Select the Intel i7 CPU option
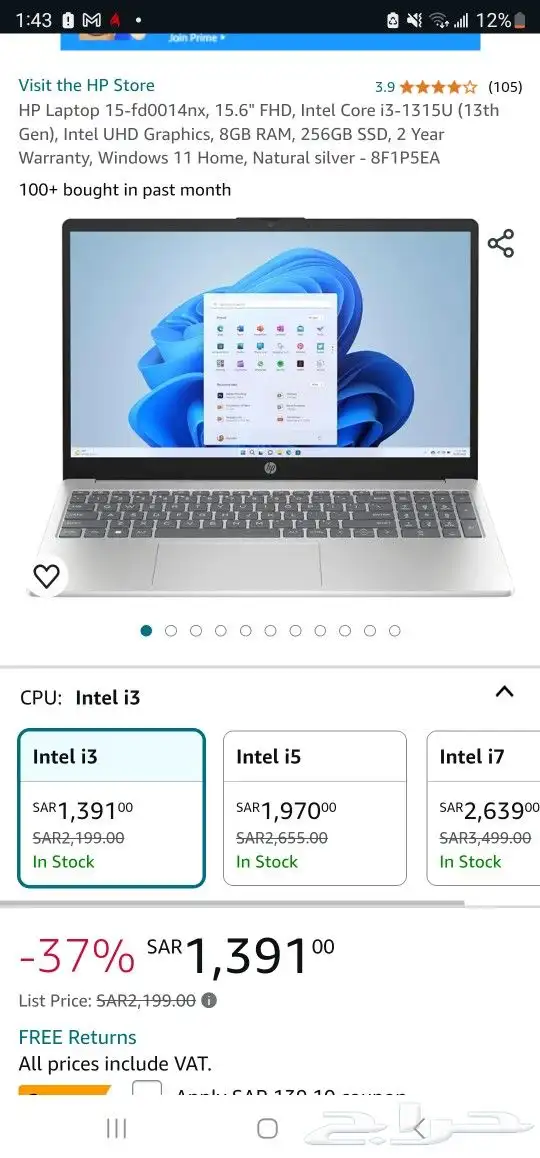This screenshot has width=540, height=1158. tap(484, 808)
